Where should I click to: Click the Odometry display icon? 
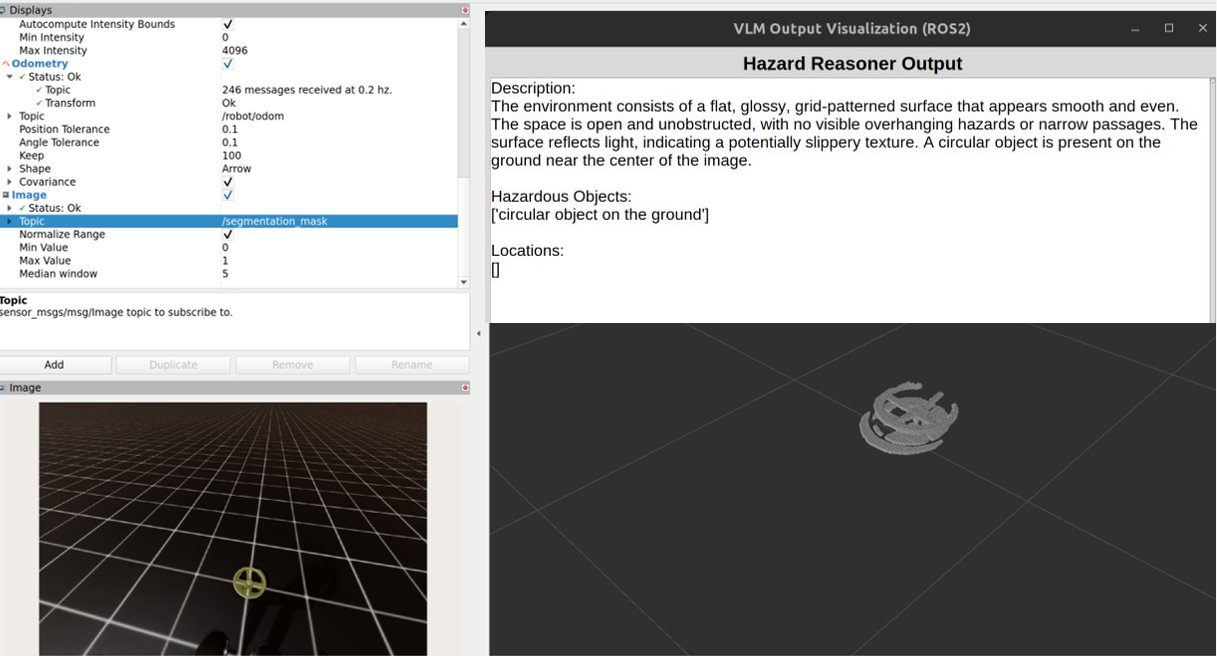click(6, 64)
